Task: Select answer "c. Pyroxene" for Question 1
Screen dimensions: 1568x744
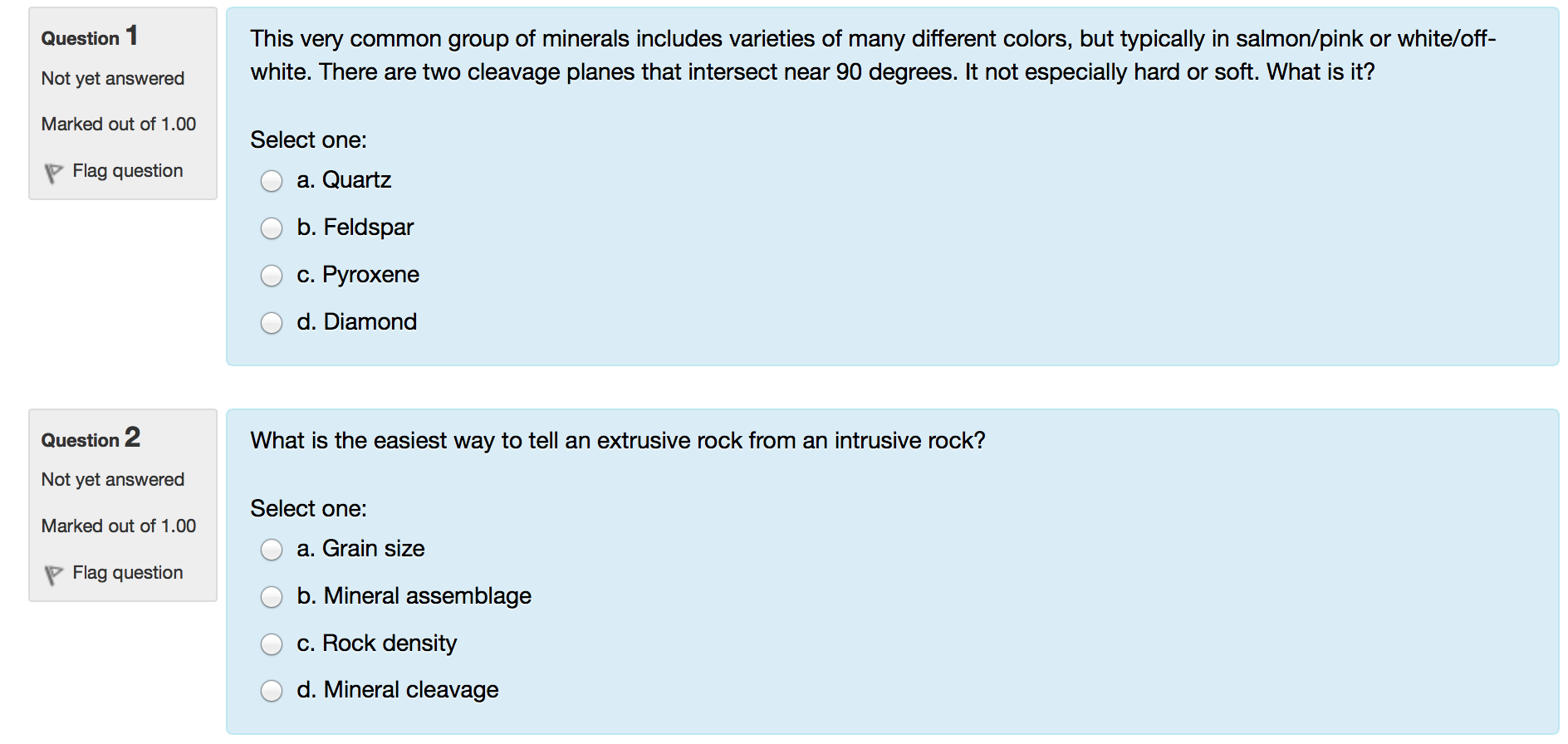Action: (x=271, y=275)
